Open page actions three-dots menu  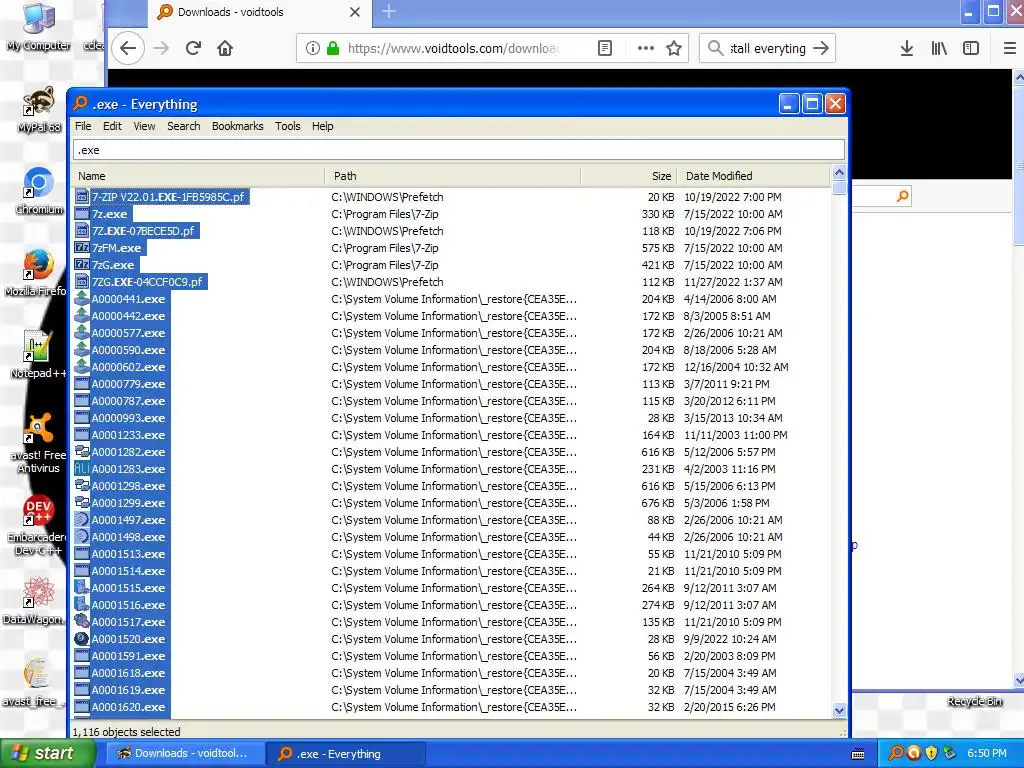pyautogui.click(x=645, y=48)
